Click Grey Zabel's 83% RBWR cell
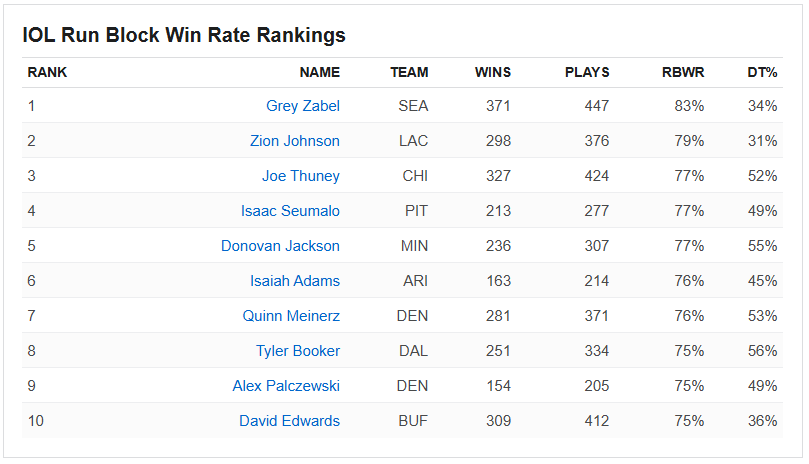809x464 pixels. (x=689, y=106)
